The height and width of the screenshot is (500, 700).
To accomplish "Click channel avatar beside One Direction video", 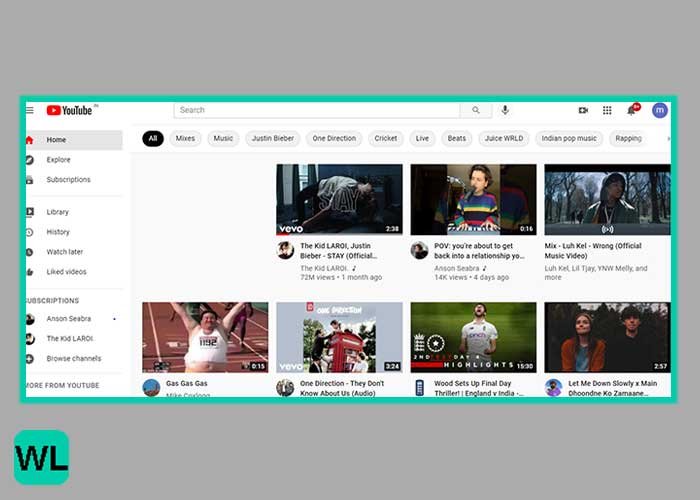I will coord(285,388).
